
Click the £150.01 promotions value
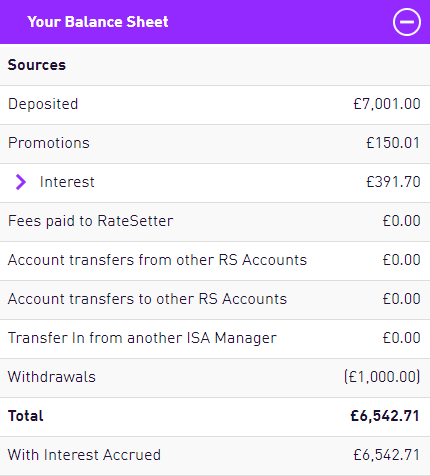point(393,143)
